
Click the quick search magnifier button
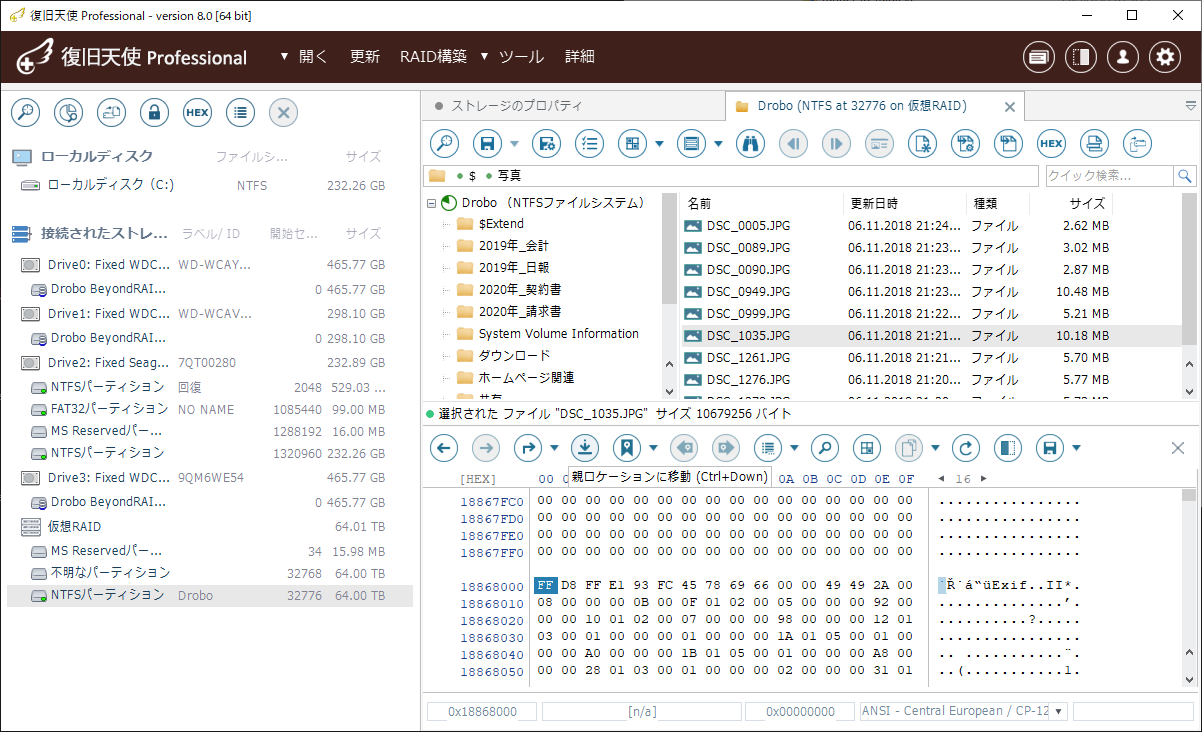[x=1185, y=176]
